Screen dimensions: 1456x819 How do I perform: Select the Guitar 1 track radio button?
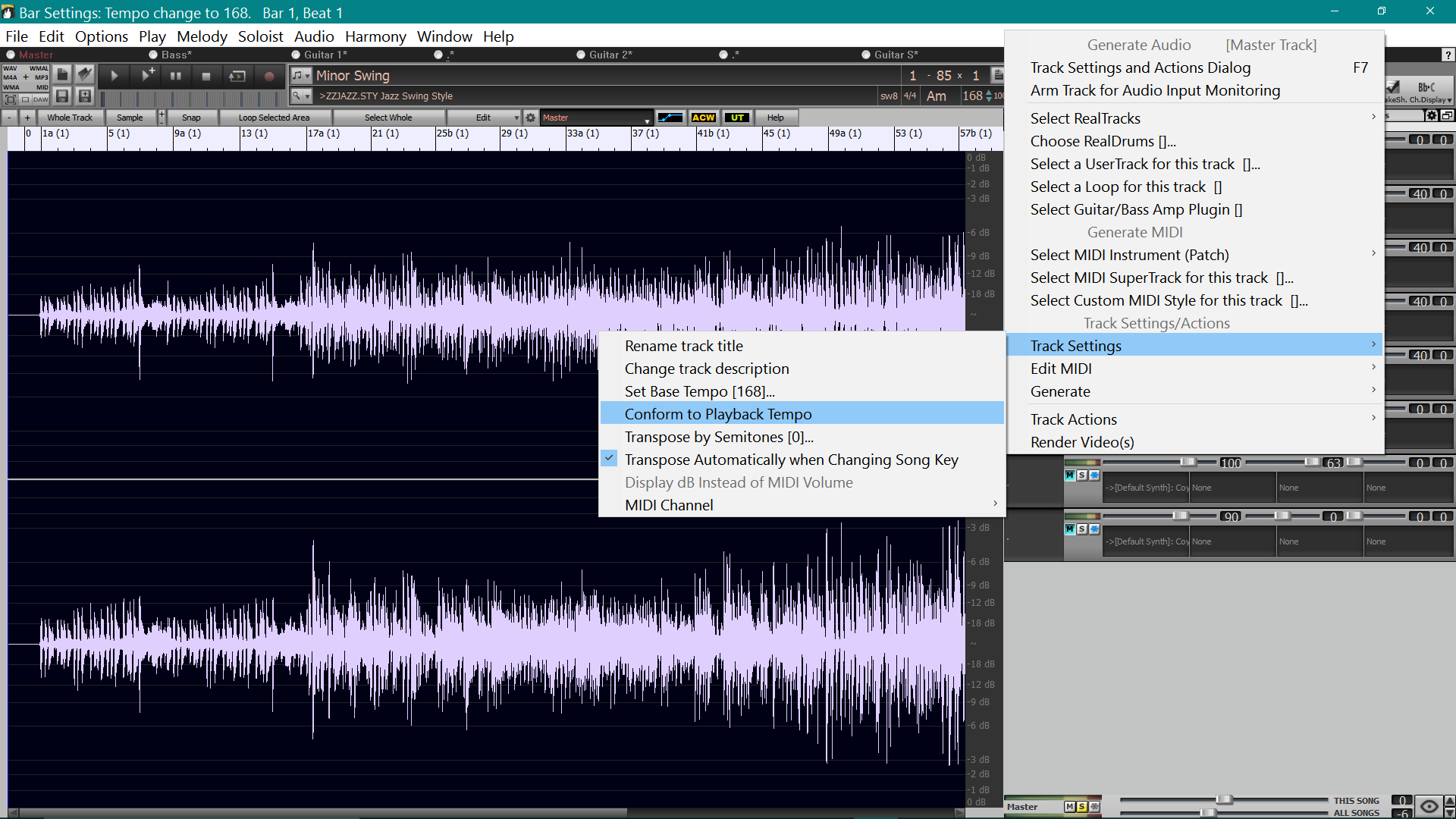(x=296, y=55)
